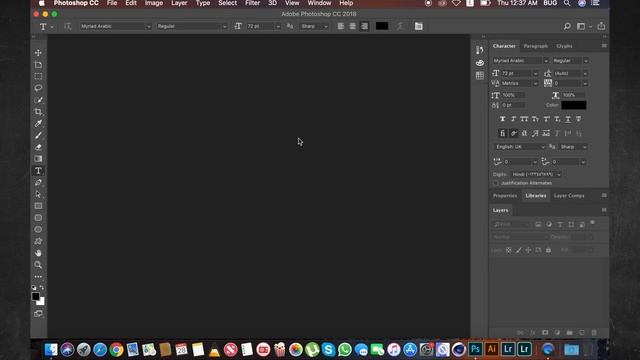Change the screen mode icon

pyautogui.click(x=38, y=313)
